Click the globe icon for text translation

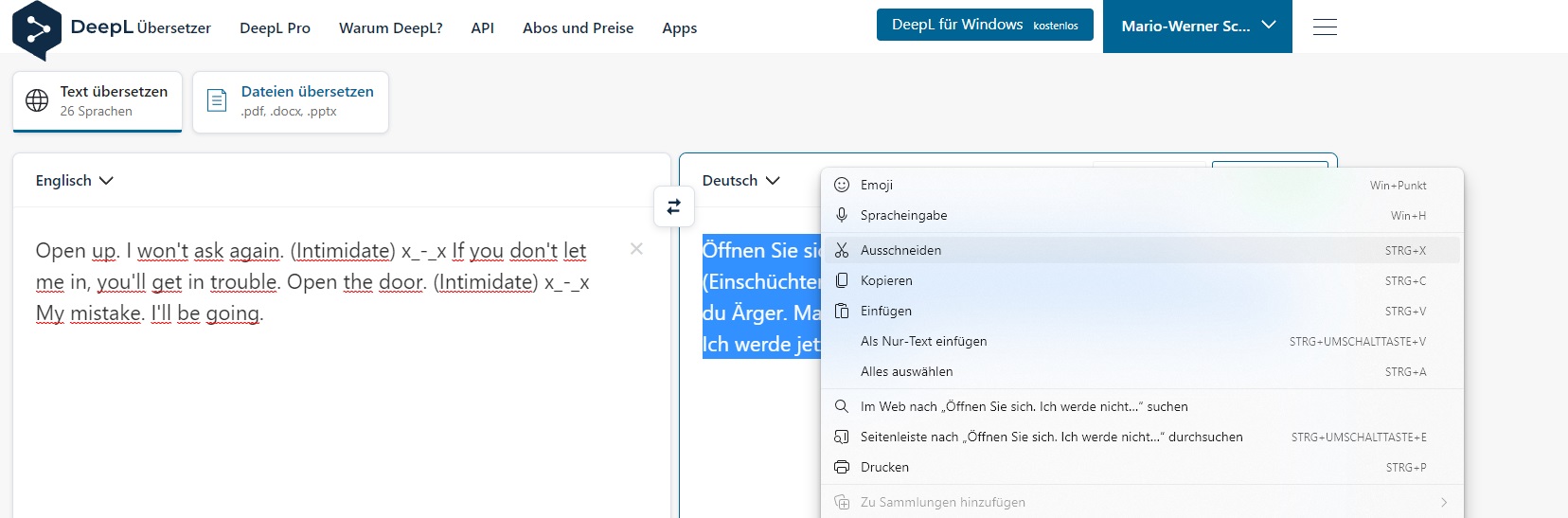pyautogui.click(x=37, y=101)
